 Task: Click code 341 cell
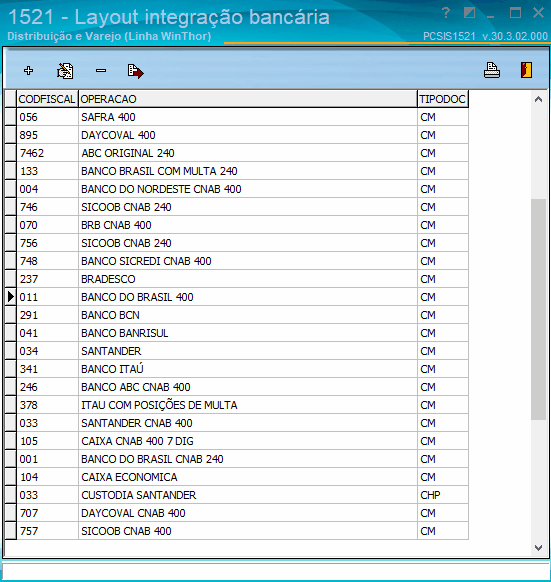(48, 369)
